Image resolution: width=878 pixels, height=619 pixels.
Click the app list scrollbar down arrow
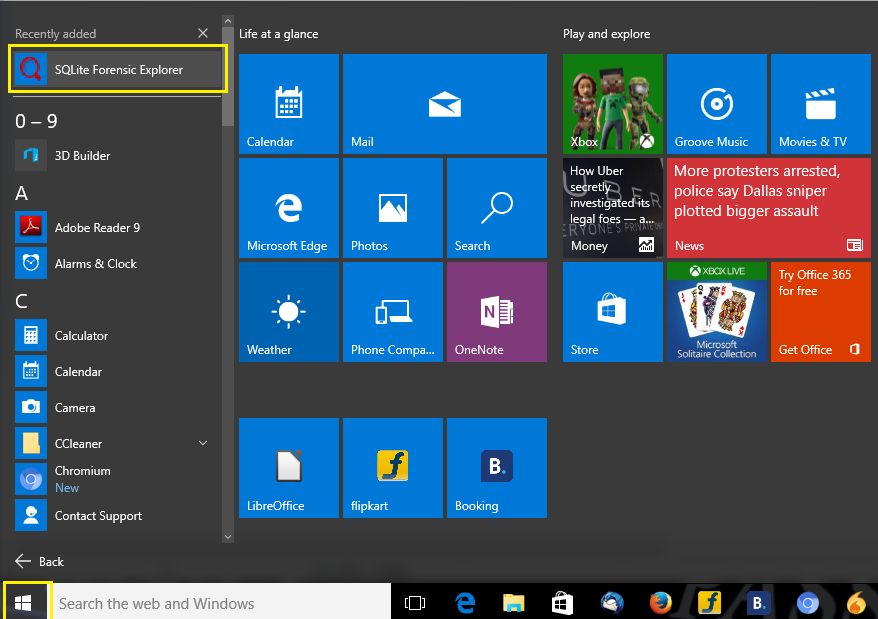pyautogui.click(x=228, y=537)
